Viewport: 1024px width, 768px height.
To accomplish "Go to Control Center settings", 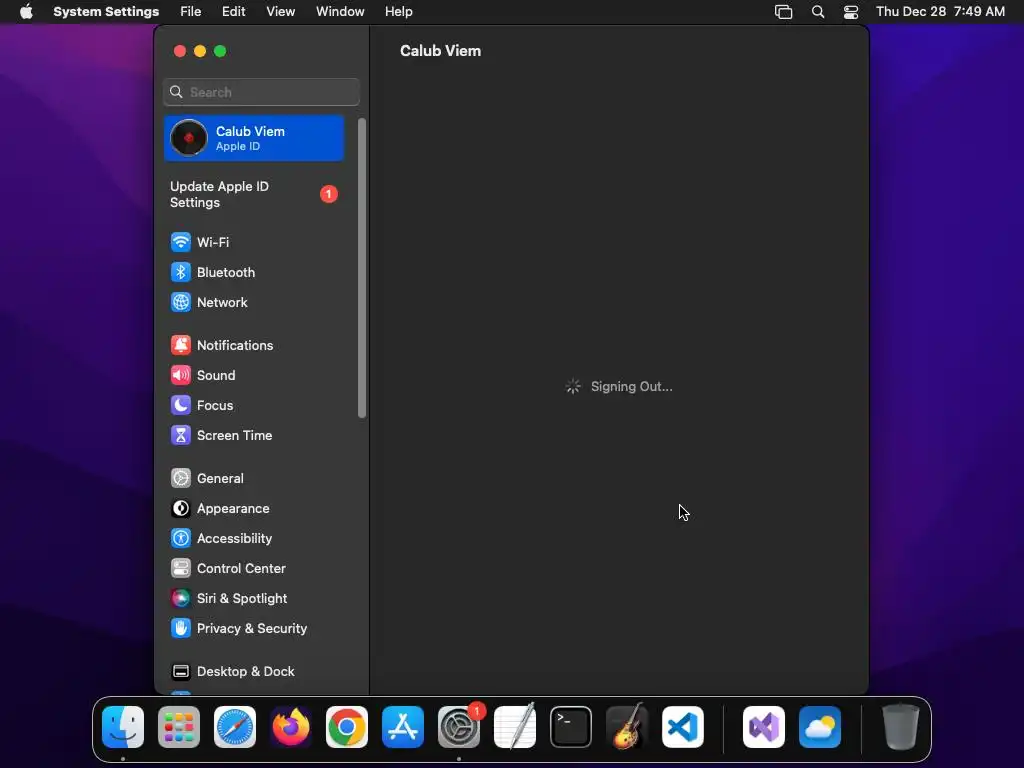I will [255, 569].
